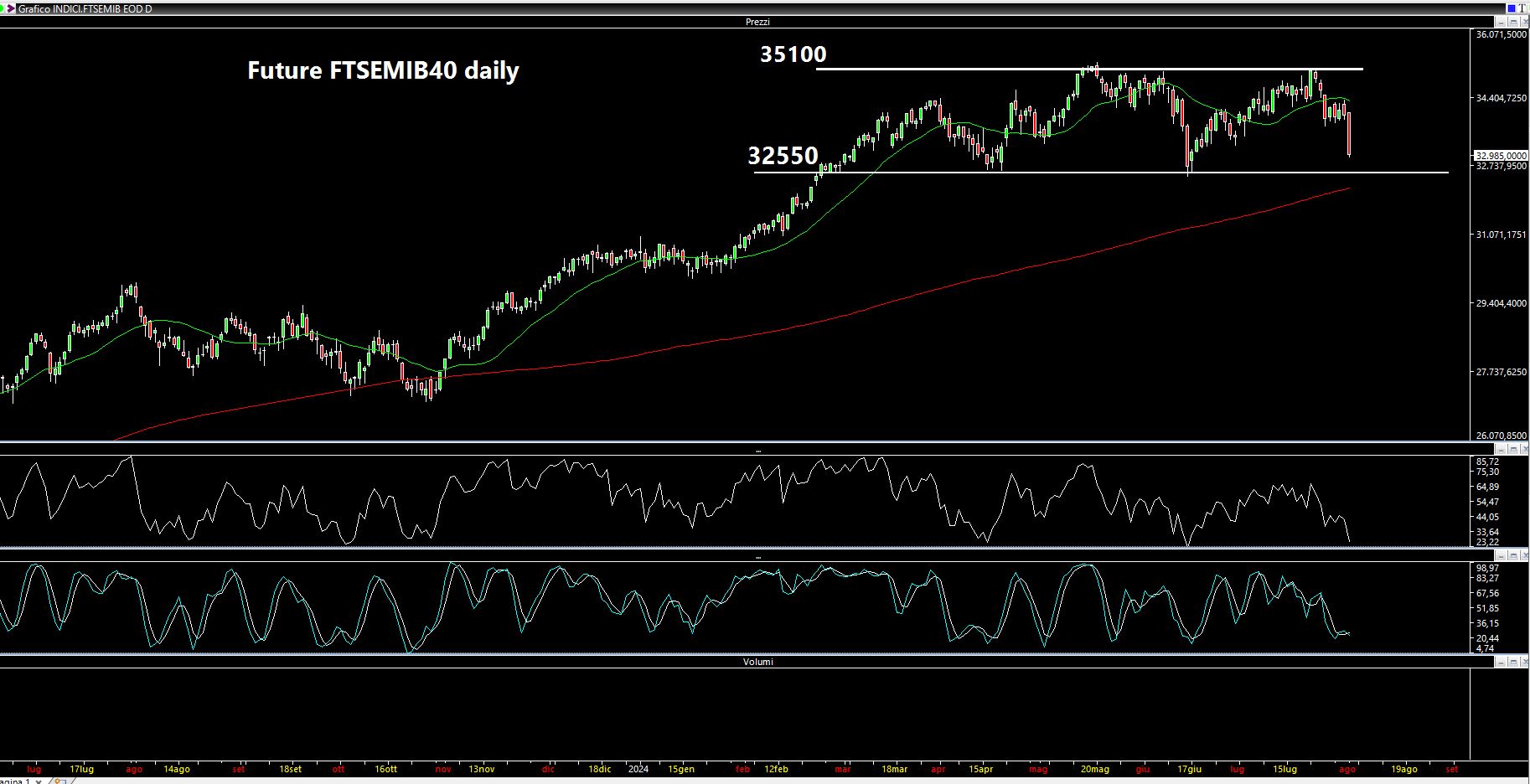The image size is (1530, 784).
Task: Minimize the Prezzi price panel
Action: point(1500,22)
